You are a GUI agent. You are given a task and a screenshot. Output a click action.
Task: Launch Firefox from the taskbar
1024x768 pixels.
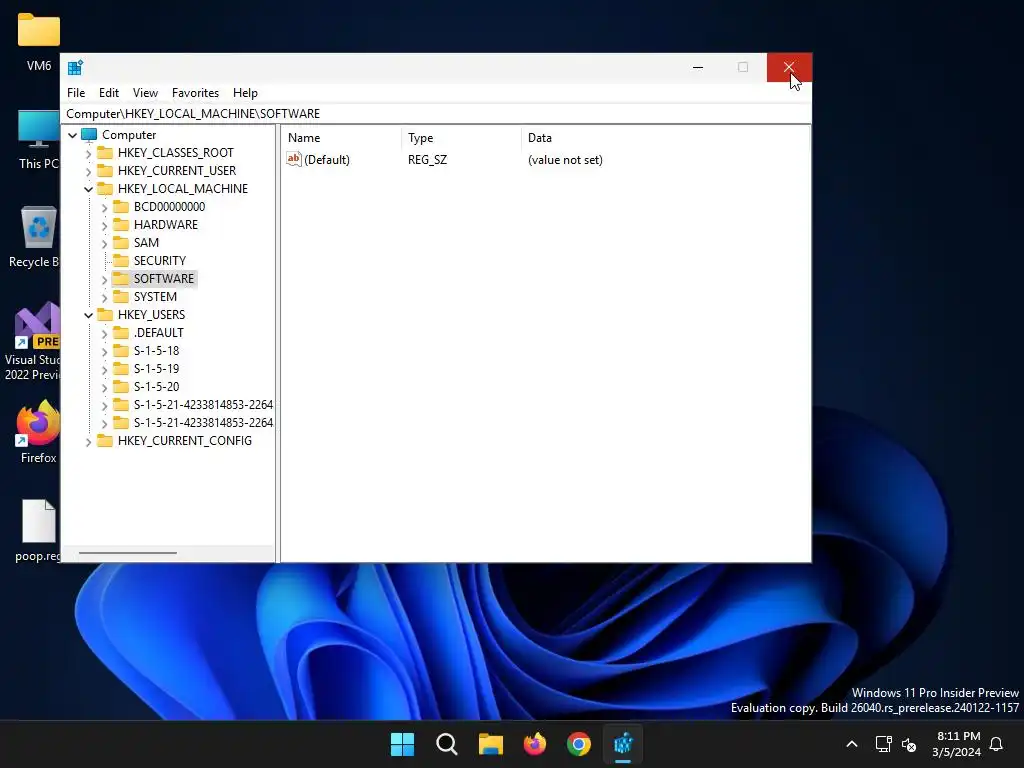535,744
